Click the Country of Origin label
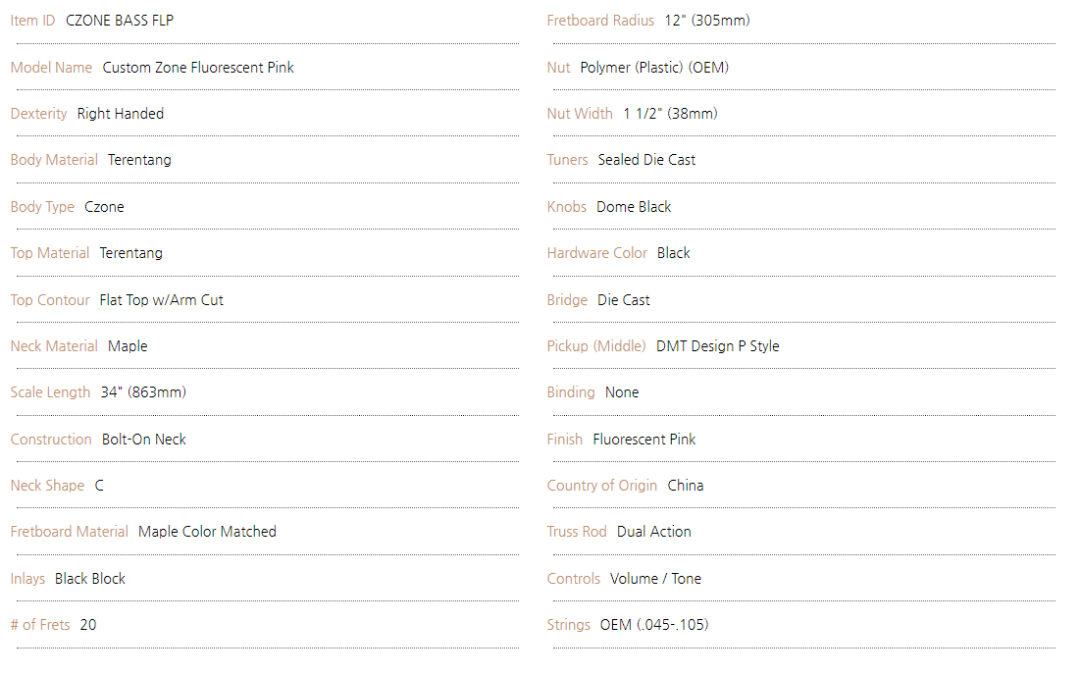The width and height of the screenshot is (1080, 675). (x=602, y=486)
